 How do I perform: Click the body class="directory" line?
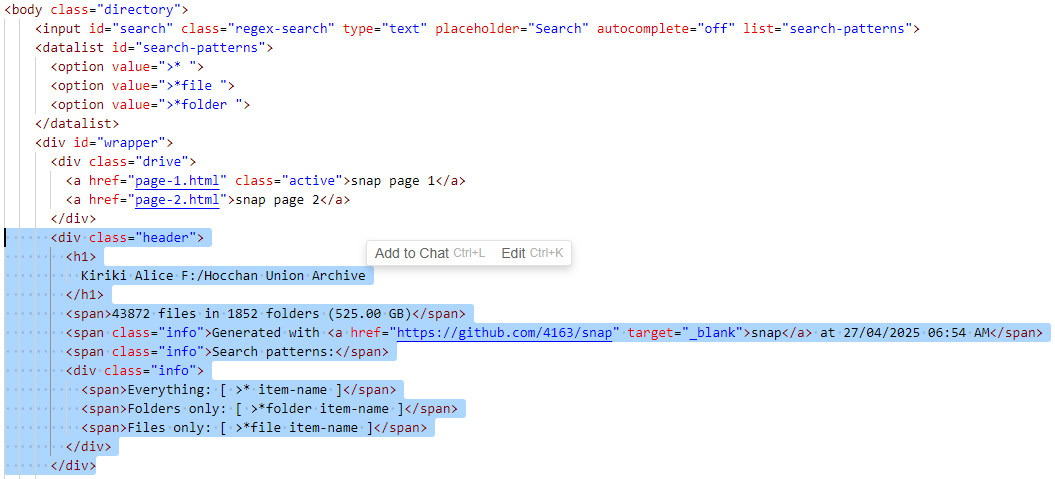[x=96, y=9]
